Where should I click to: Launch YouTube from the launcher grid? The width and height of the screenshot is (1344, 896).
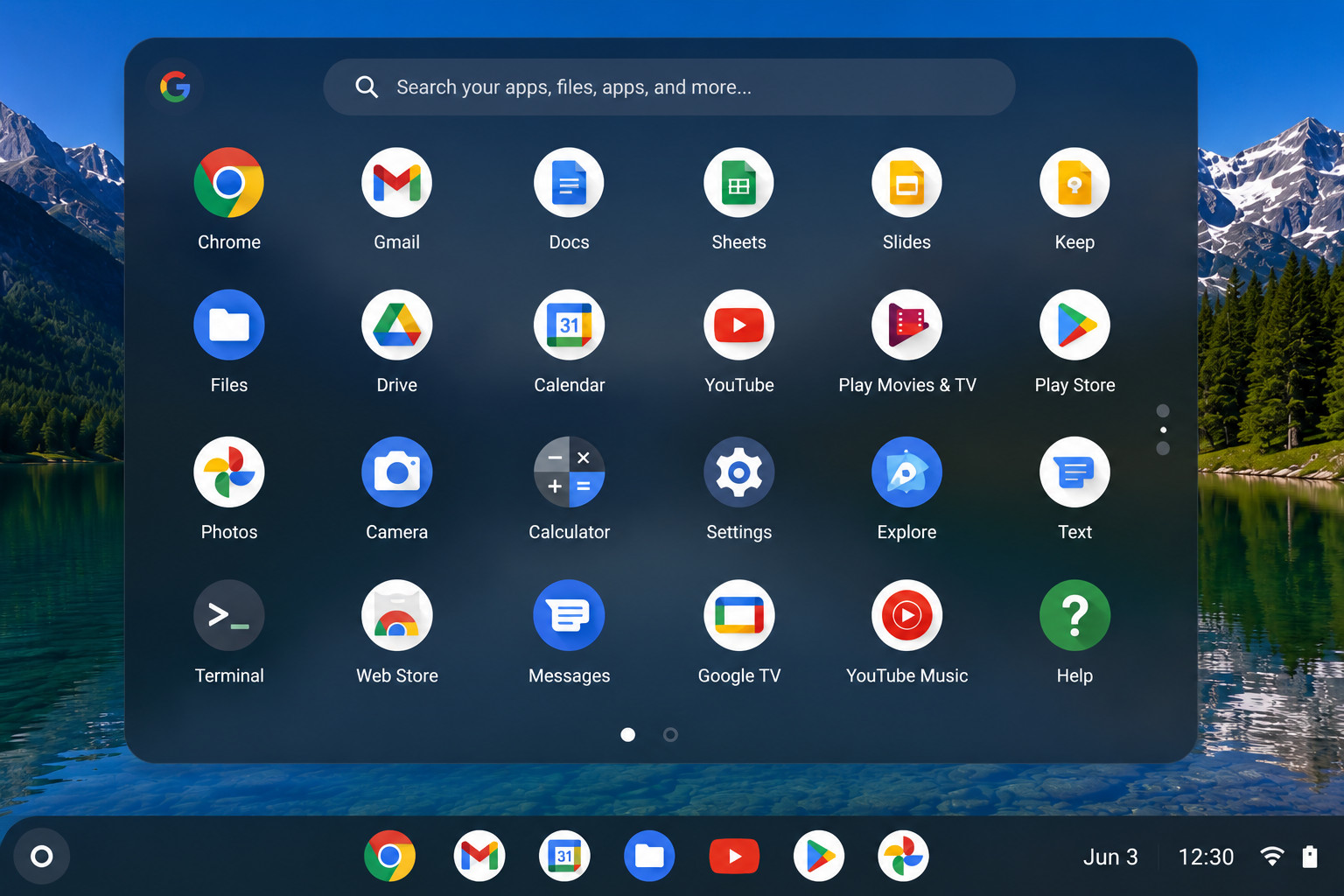pyautogui.click(x=738, y=325)
